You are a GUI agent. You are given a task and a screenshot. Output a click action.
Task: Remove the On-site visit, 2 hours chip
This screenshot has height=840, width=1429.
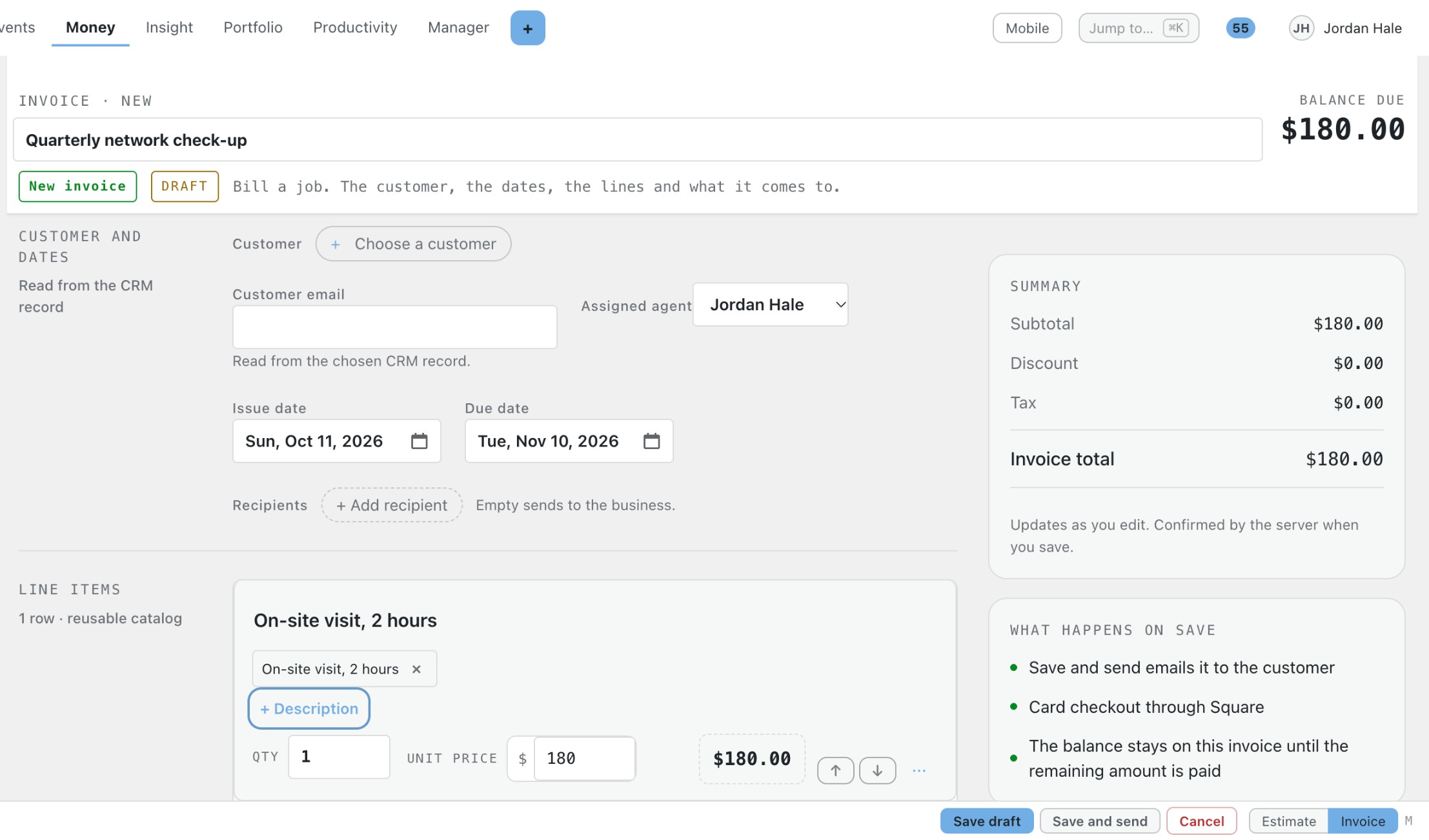coord(416,669)
